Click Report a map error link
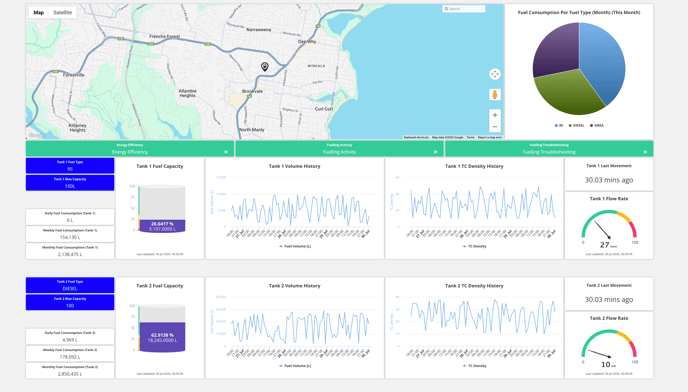 click(x=490, y=137)
